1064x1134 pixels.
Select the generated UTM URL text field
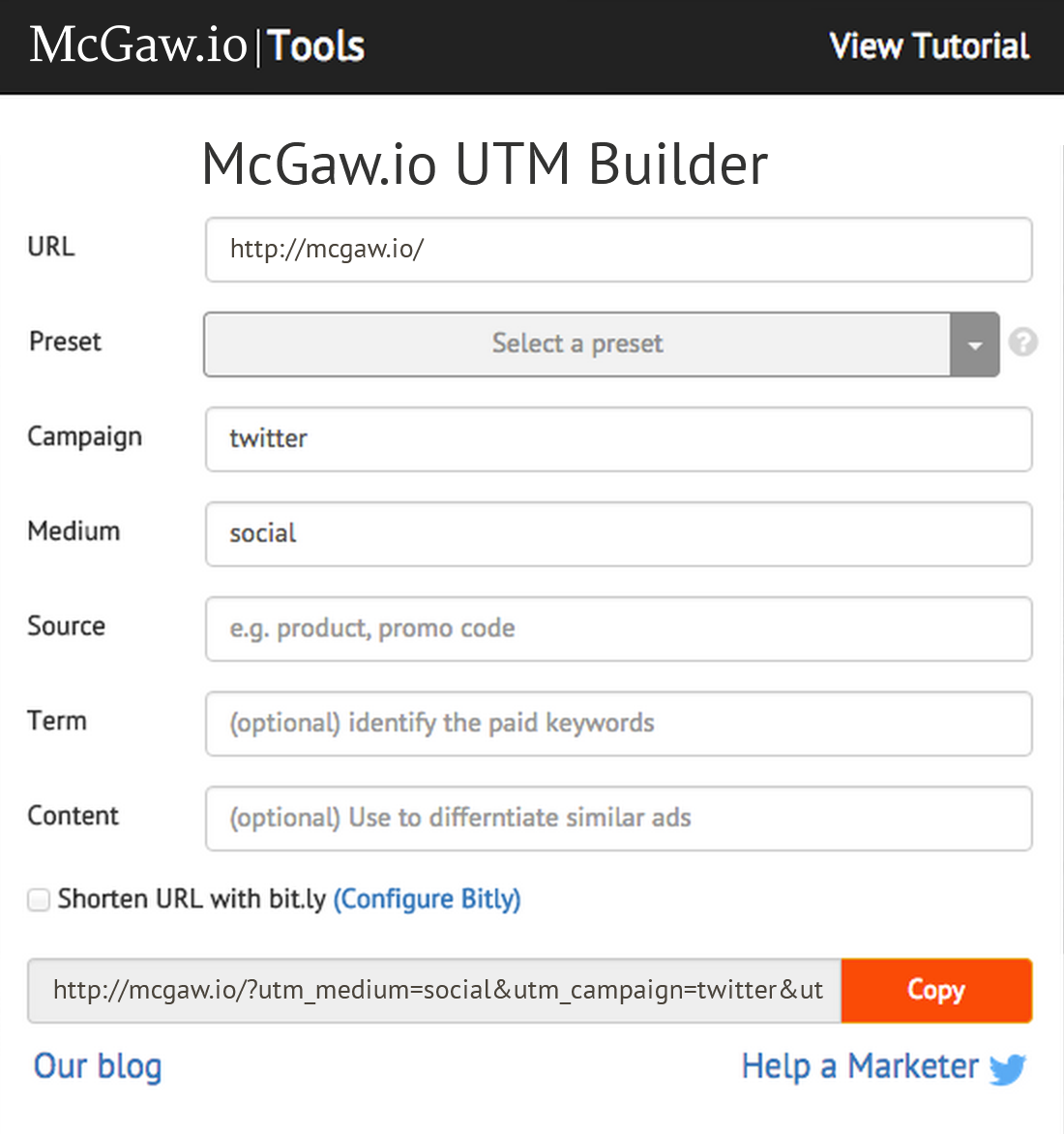click(x=435, y=990)
